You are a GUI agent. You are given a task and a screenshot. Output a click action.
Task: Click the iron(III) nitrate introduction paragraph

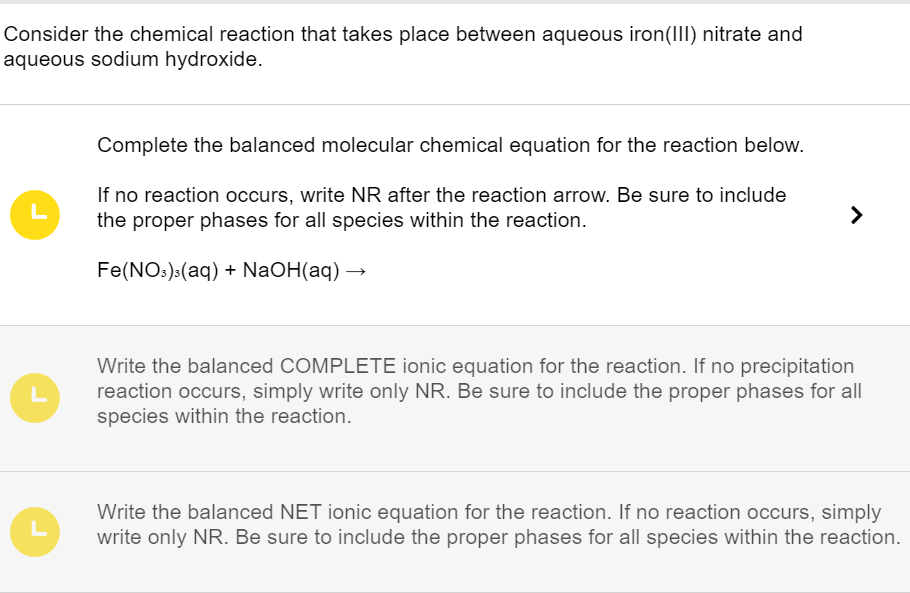click(404, 46)
